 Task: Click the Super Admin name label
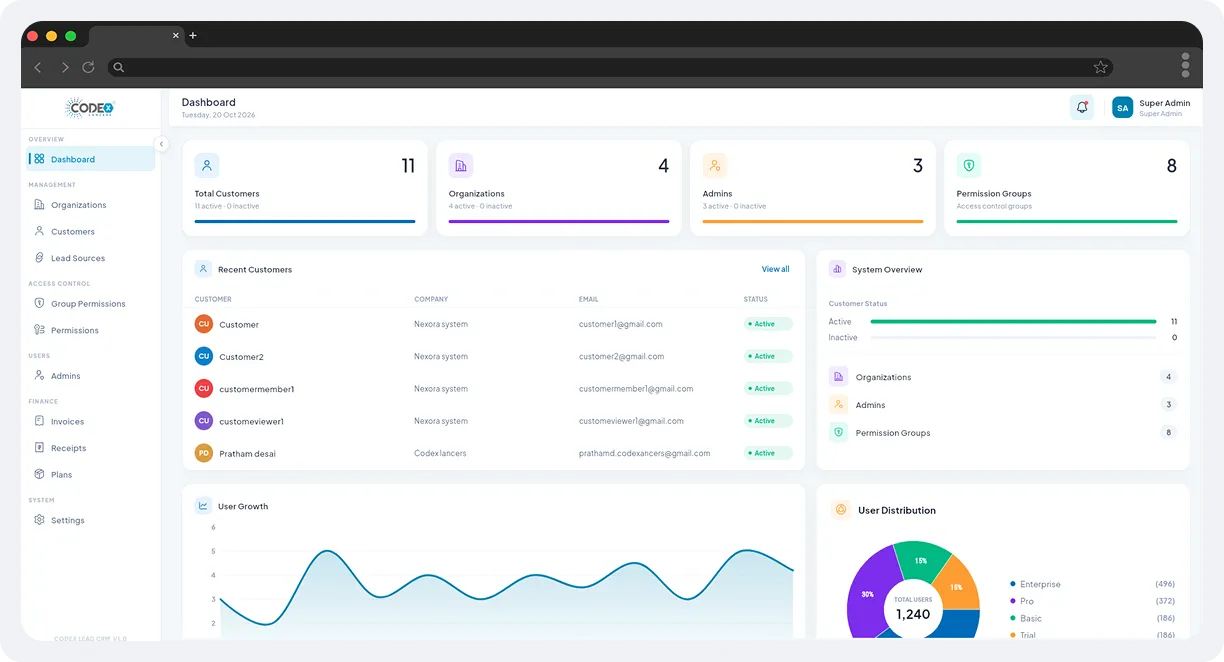coord(1165,103)
